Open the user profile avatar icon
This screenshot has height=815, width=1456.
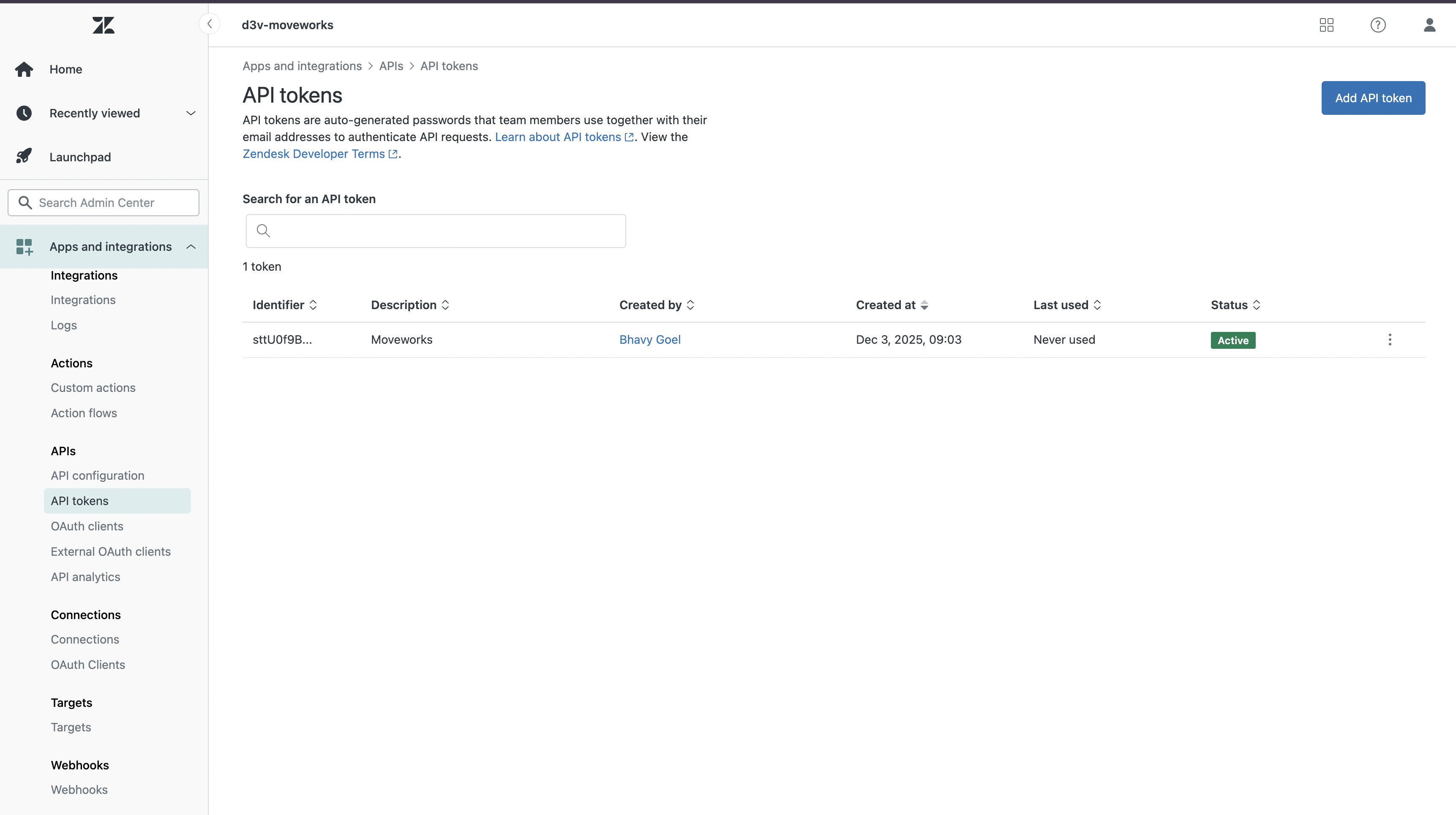click(1429, 25)
